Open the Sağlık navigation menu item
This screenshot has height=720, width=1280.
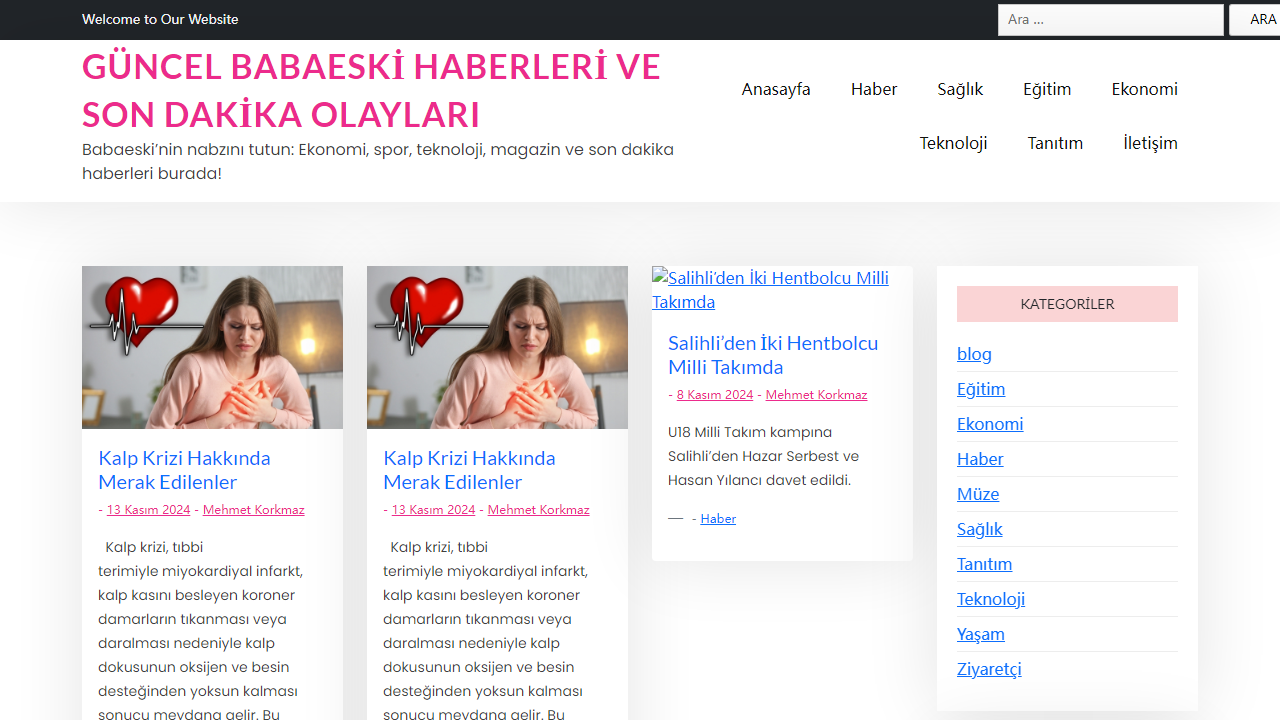click(x=960, y=89)
